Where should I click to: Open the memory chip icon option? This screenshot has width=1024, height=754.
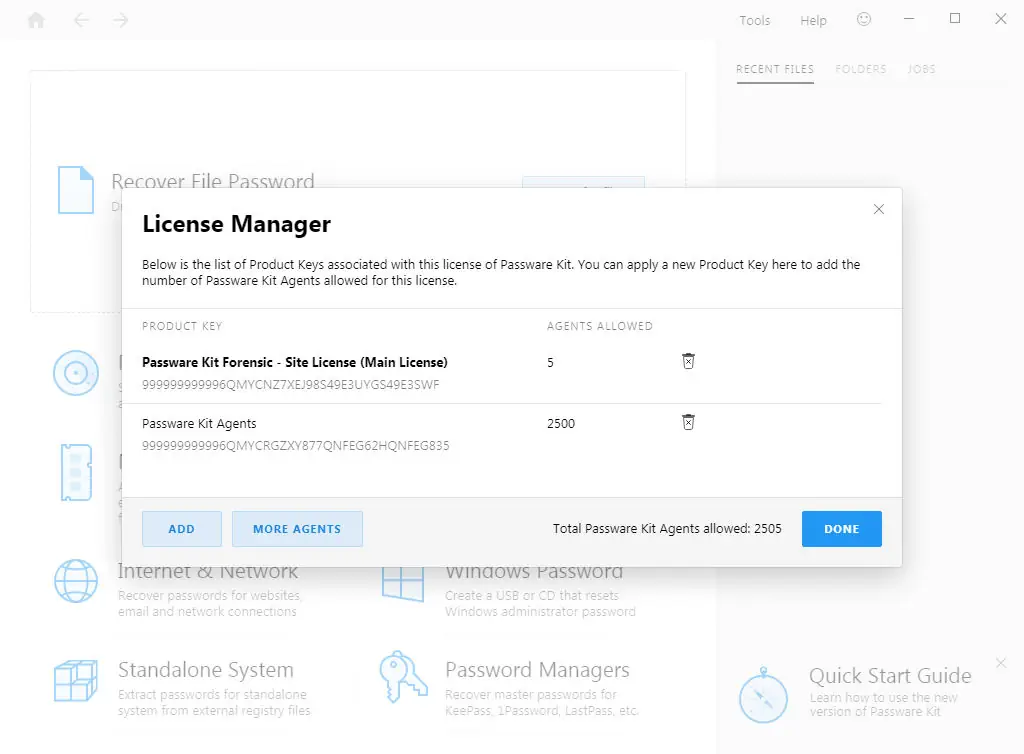(76, 472)
